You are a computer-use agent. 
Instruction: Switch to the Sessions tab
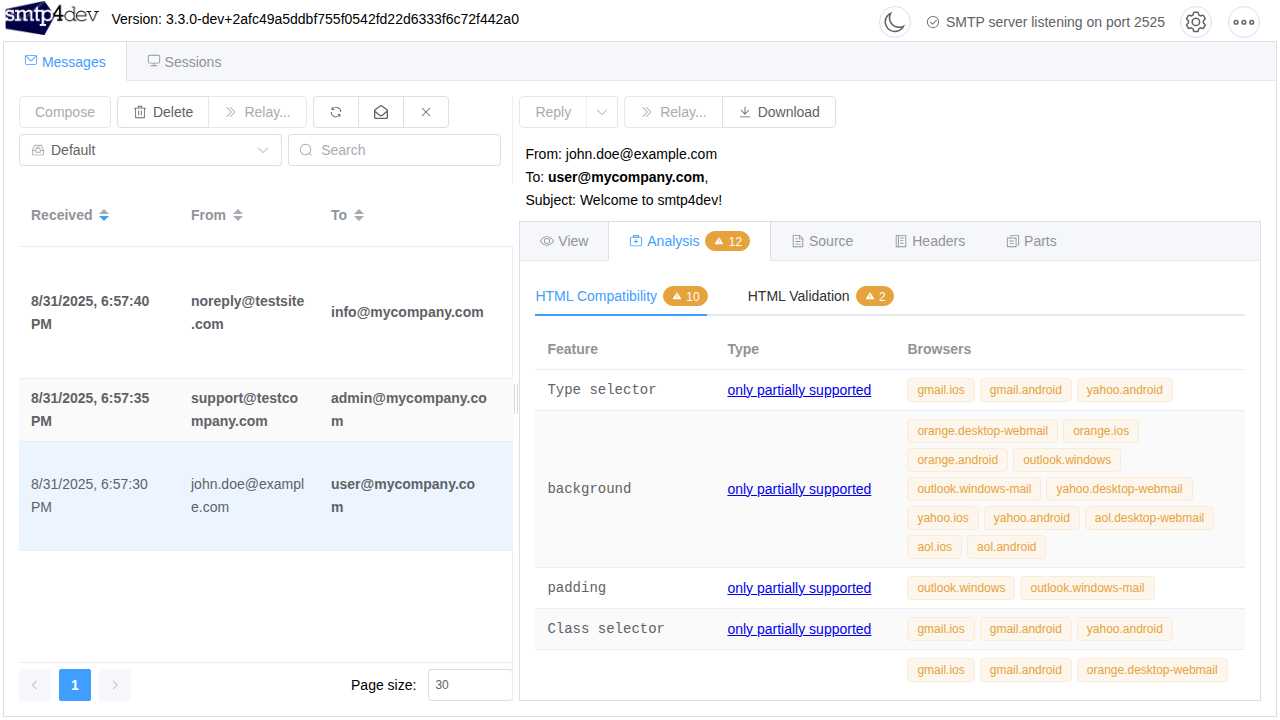184,62
